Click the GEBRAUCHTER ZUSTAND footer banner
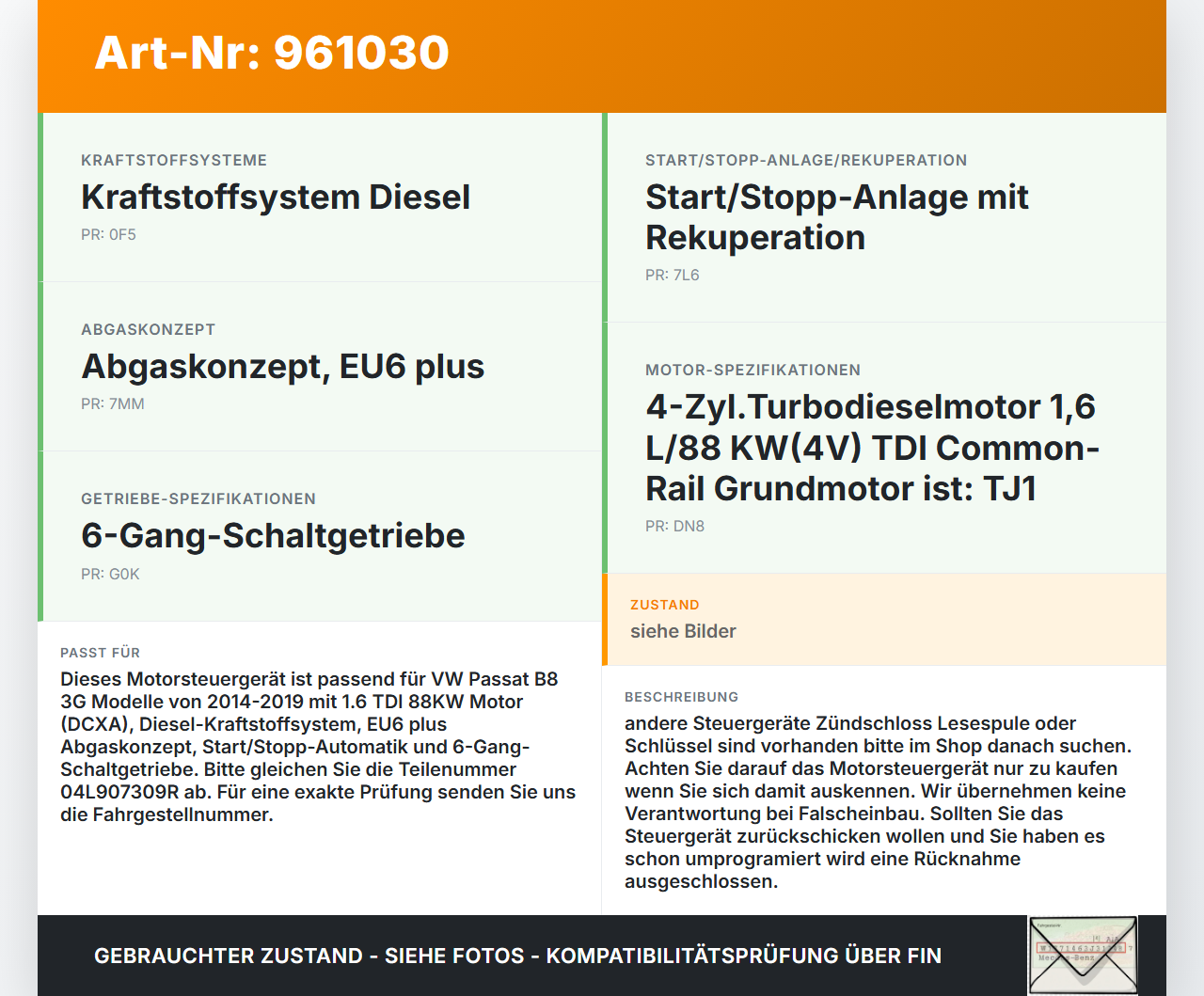 tap(517, 955)
